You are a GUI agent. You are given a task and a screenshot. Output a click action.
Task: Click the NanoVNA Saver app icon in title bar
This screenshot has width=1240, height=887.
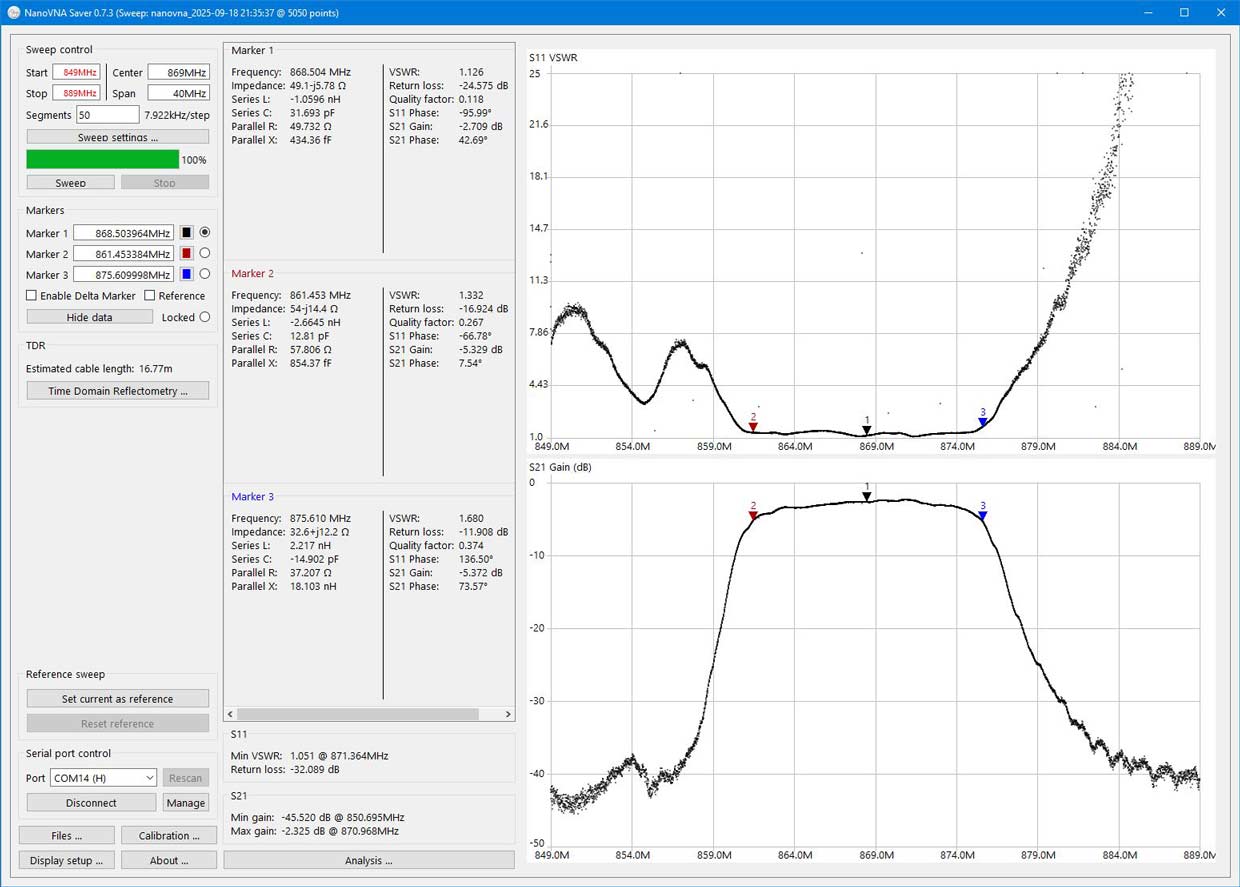[13, 12]
